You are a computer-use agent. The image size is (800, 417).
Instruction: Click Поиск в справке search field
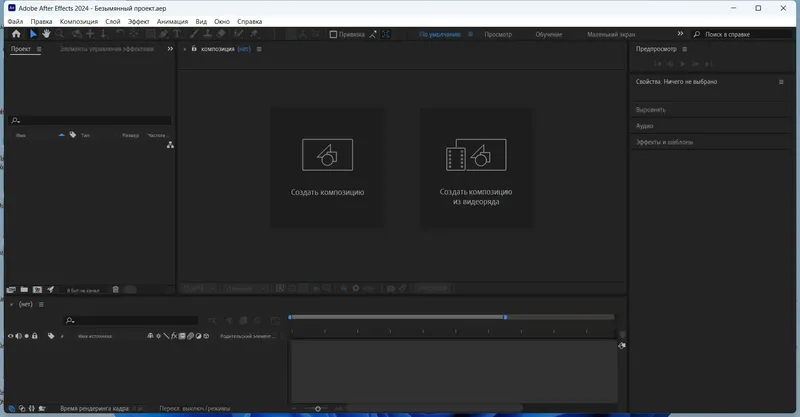(743, 34)
